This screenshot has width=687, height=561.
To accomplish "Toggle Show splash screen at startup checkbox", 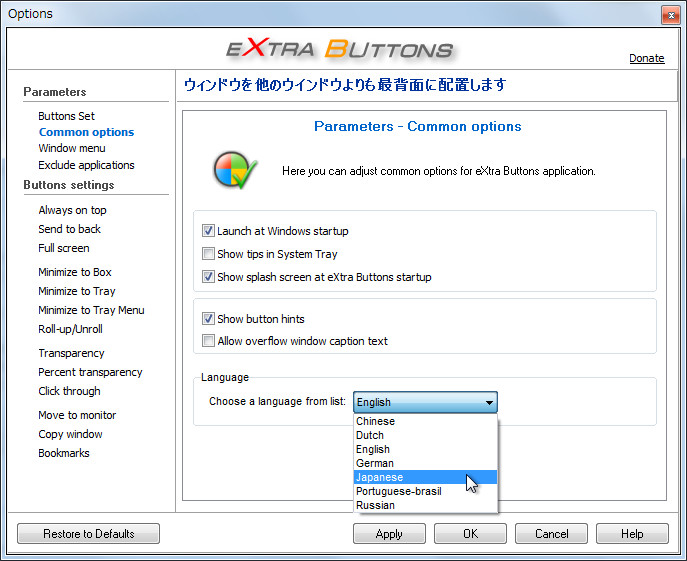I will click(208, 277).
